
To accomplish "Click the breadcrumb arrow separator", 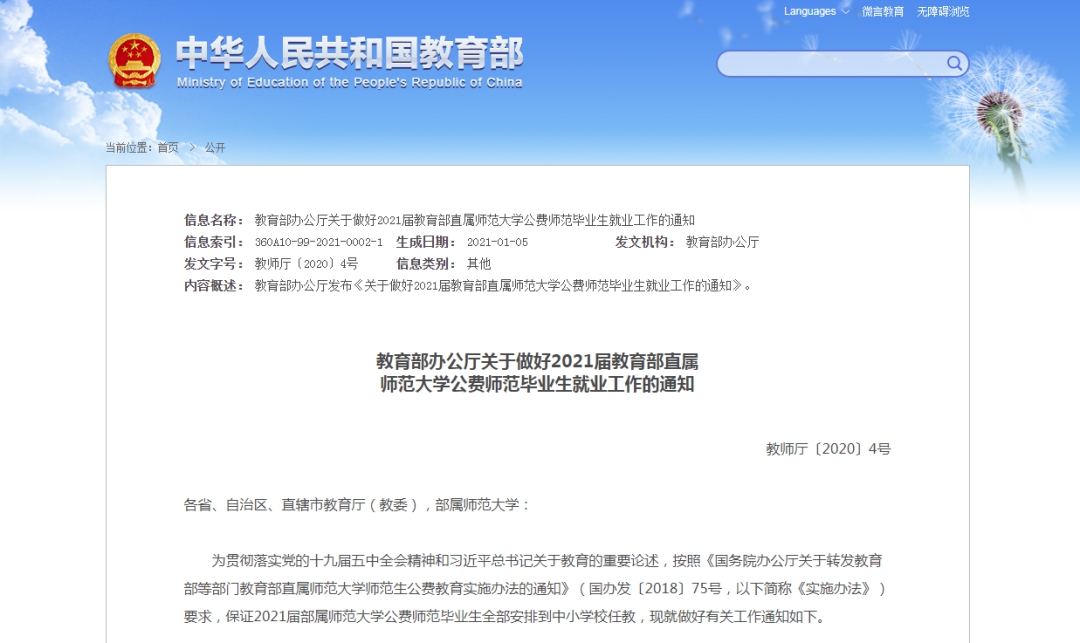I will pyautogui.click(x=192, y=147).
